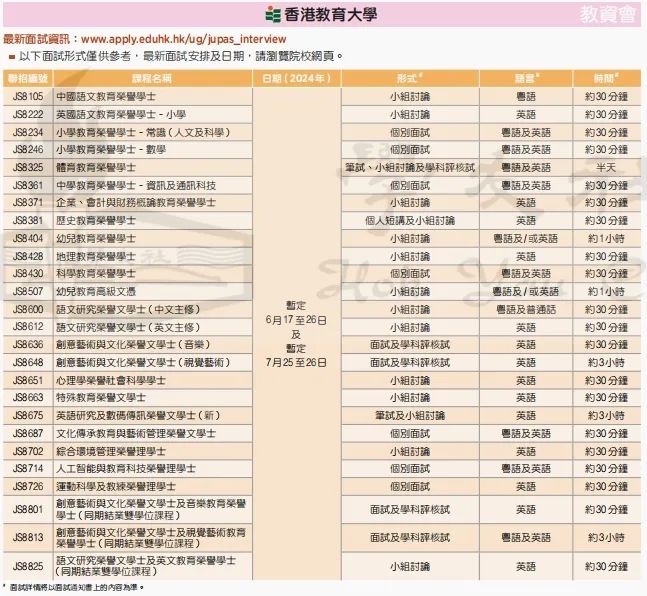Click the 課程名稱 column header
The image size is (647, 596).
152,78
